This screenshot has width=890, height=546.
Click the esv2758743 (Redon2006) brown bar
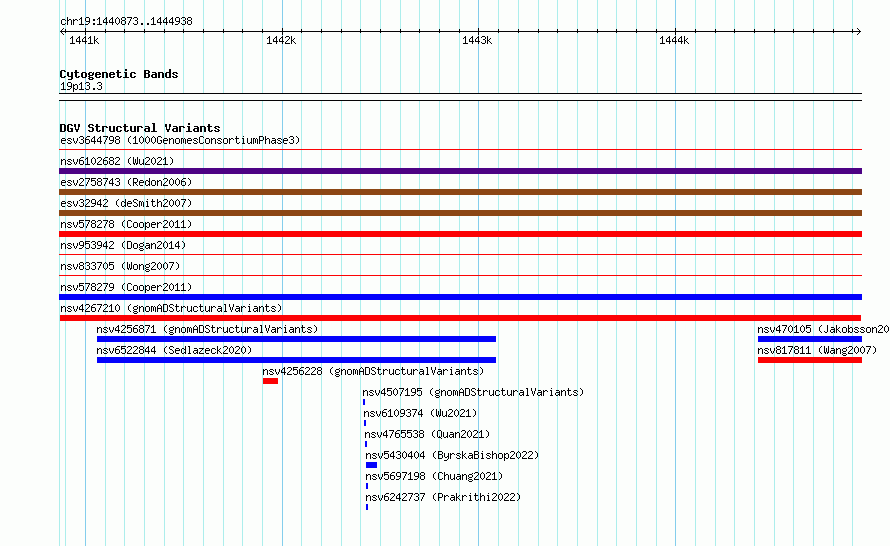[460, 192]
